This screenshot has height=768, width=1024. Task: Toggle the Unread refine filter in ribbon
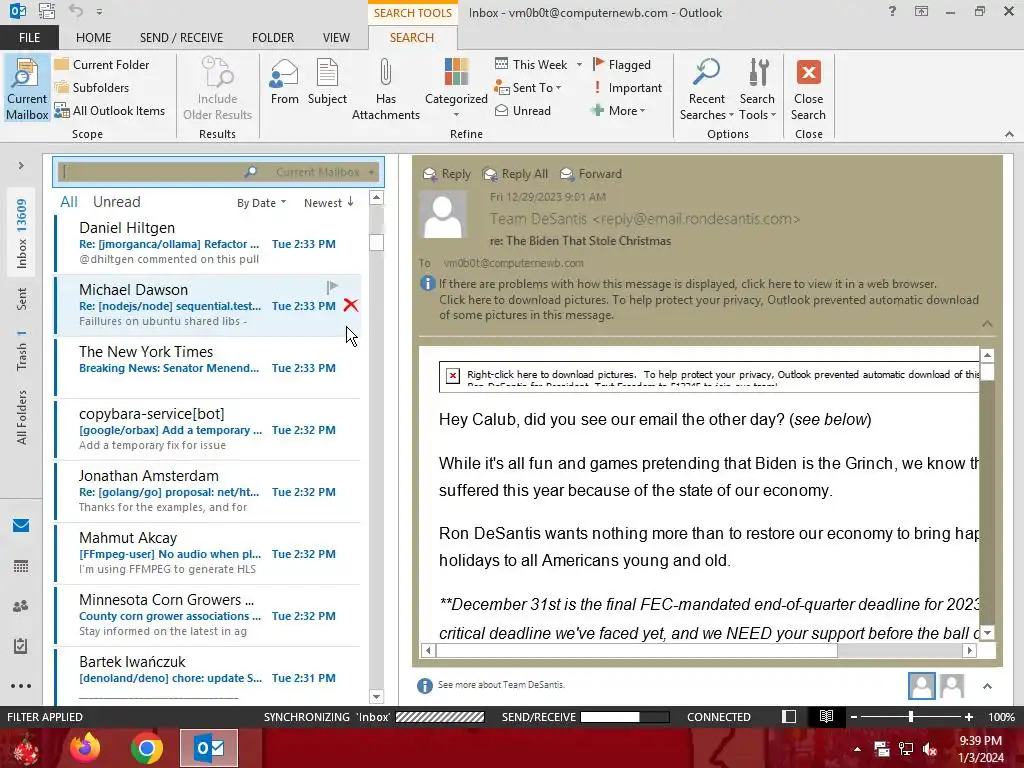click(523, 110)
